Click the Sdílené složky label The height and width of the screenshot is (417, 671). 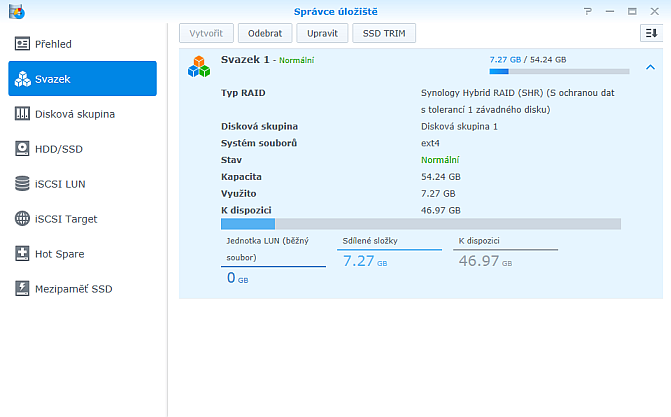(370, 241)
